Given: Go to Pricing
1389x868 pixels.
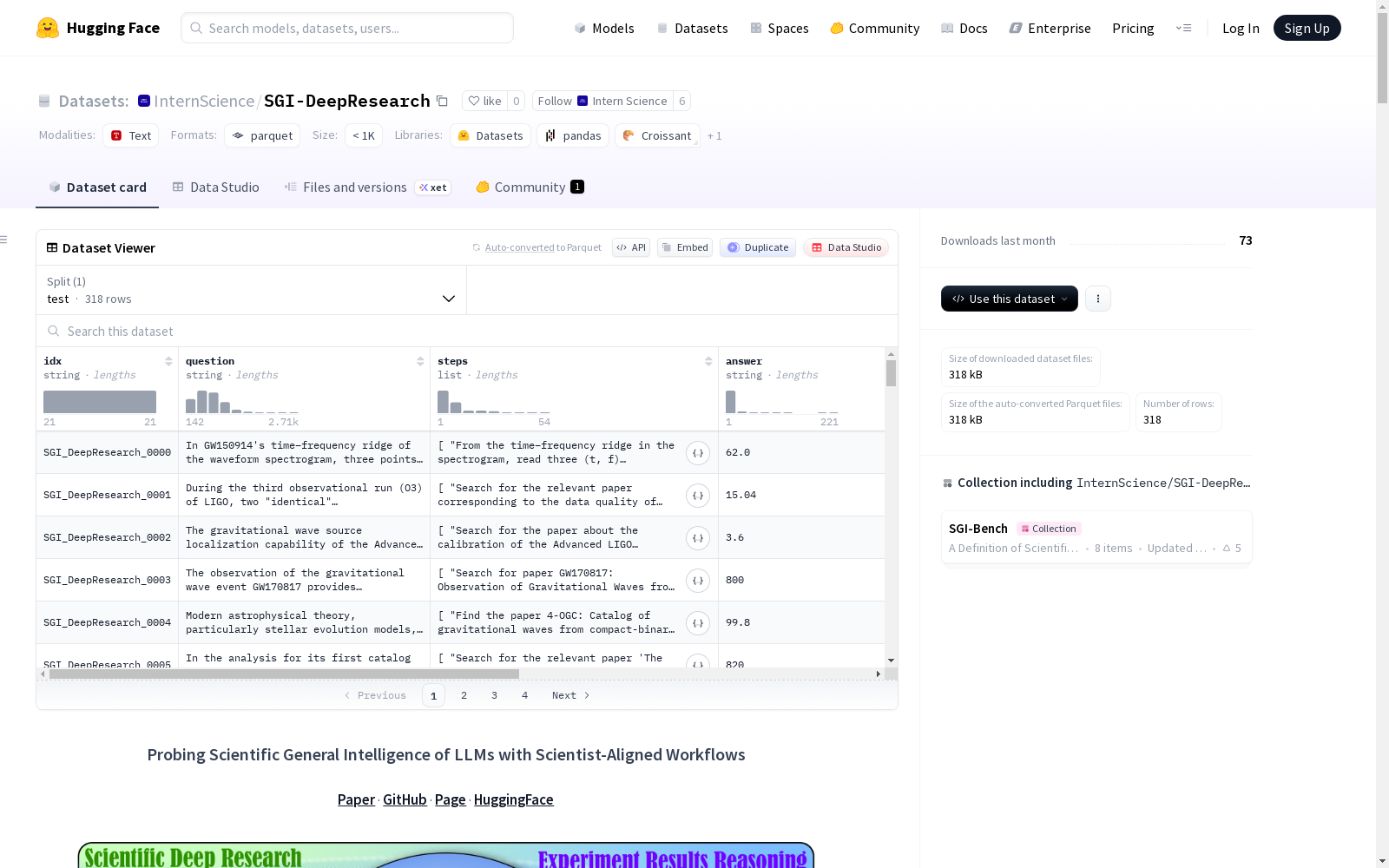Looking at the screenshot, I should point(1133,28).
